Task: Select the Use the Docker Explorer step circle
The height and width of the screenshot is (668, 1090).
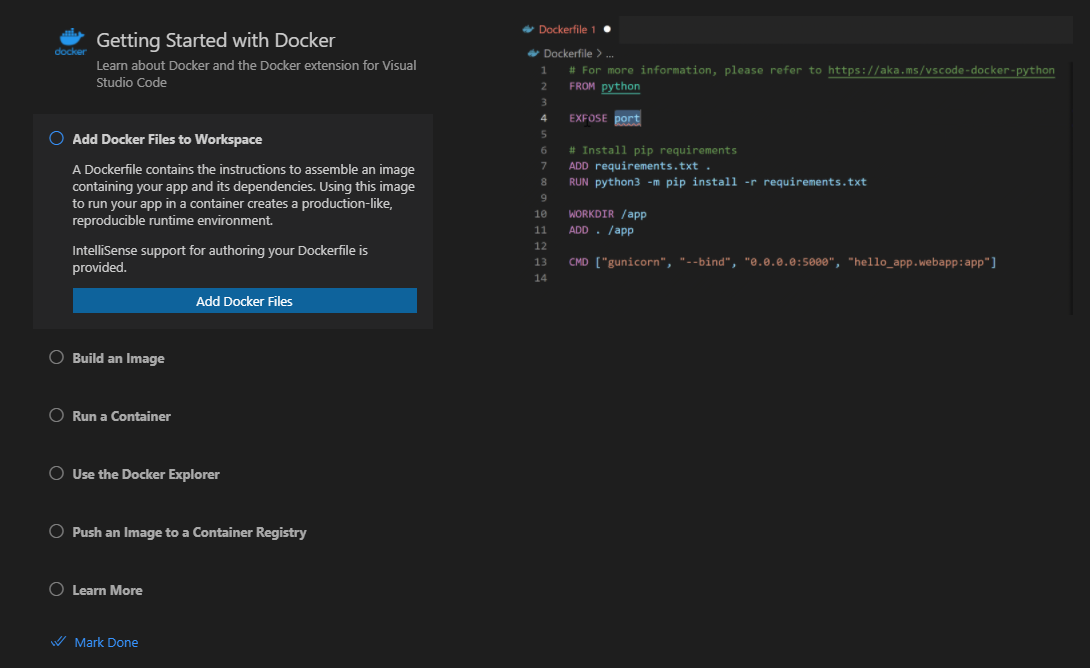Action: point(56,473)
